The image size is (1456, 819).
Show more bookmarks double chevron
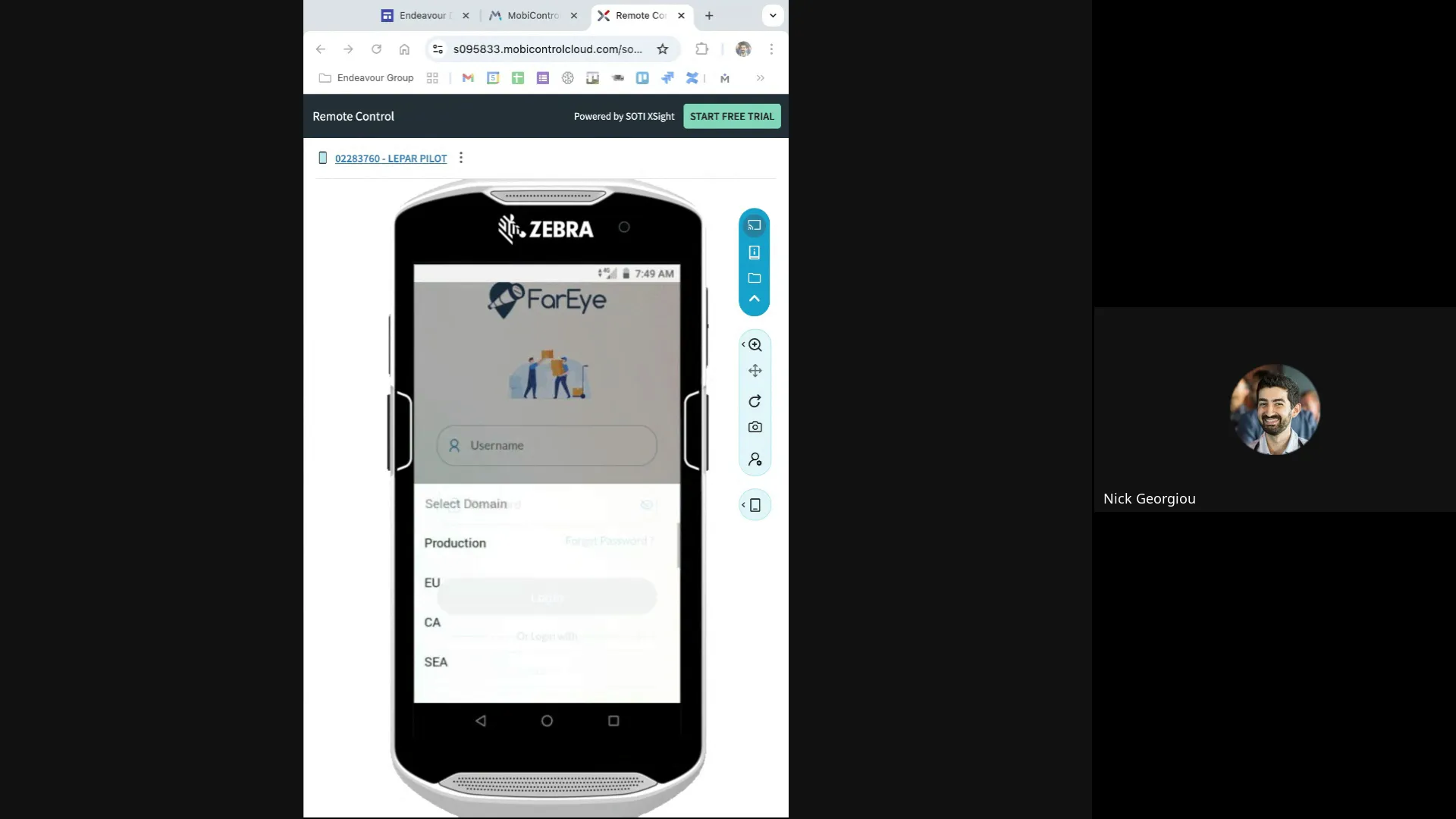coord(761,78)
